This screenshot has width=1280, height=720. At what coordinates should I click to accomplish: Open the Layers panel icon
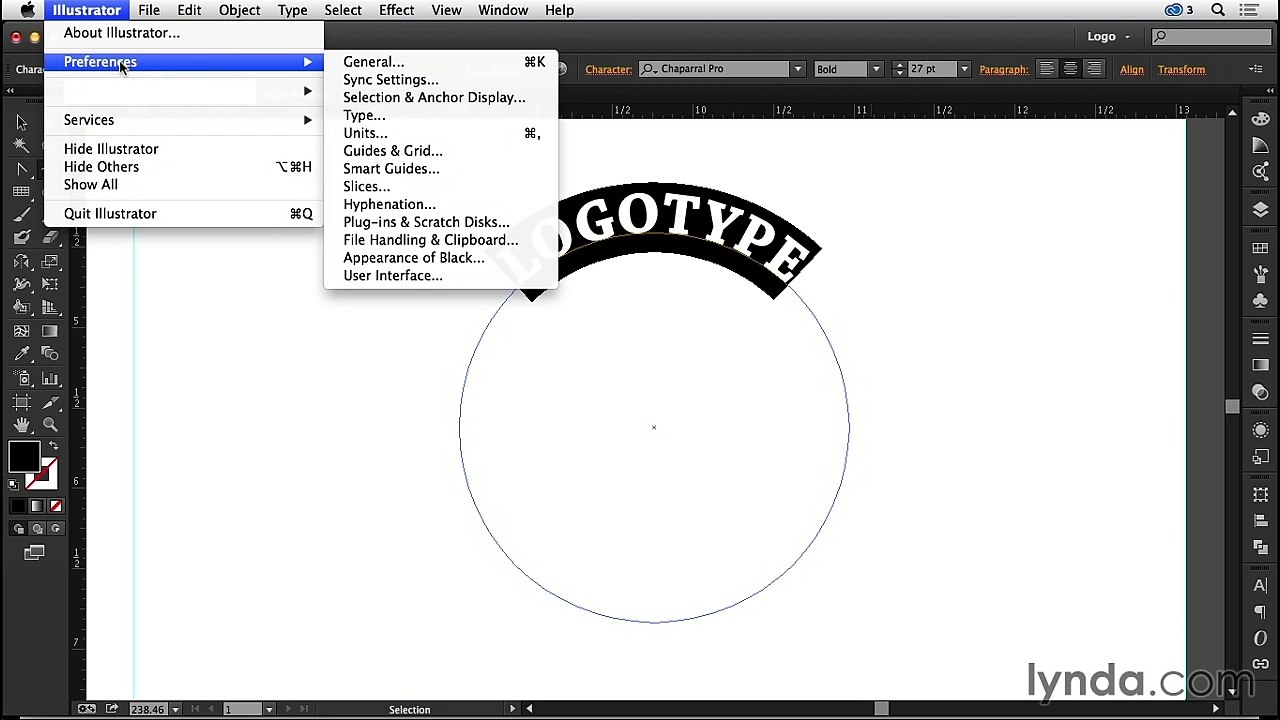pyautogui.click(x=1260, y=209)
